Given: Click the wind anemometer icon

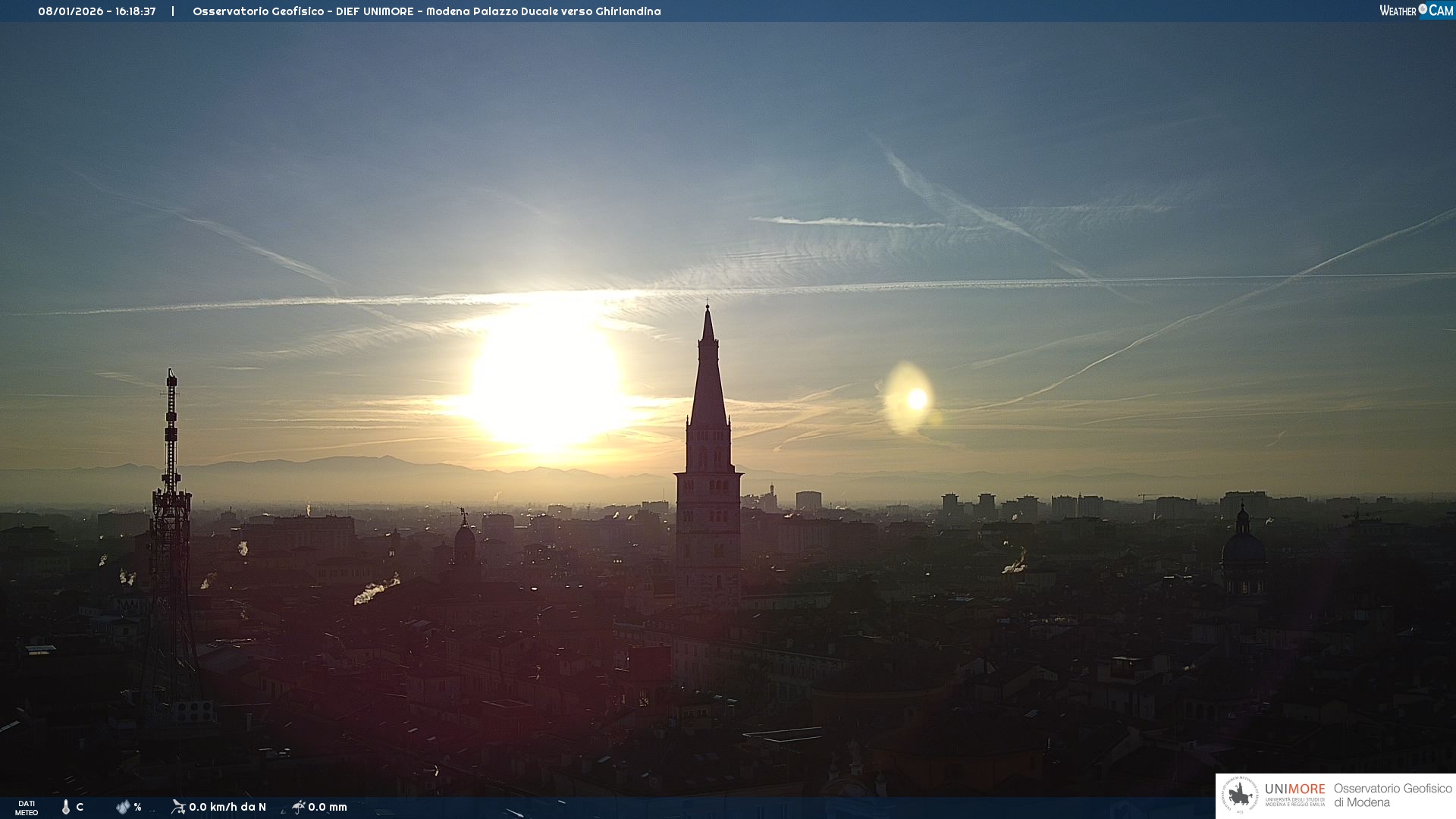Looking at the screenshot, I should [x=178, y=807].
